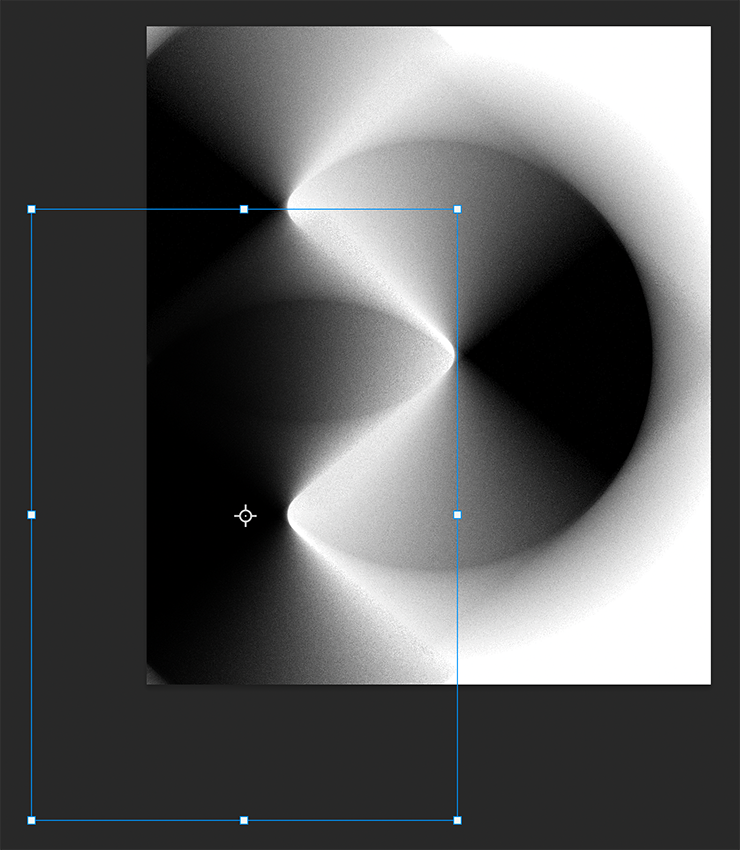The width and height of the screenshot is (740, 850).
Task: Click the middle-left transform handle
Action: [32, 515]
